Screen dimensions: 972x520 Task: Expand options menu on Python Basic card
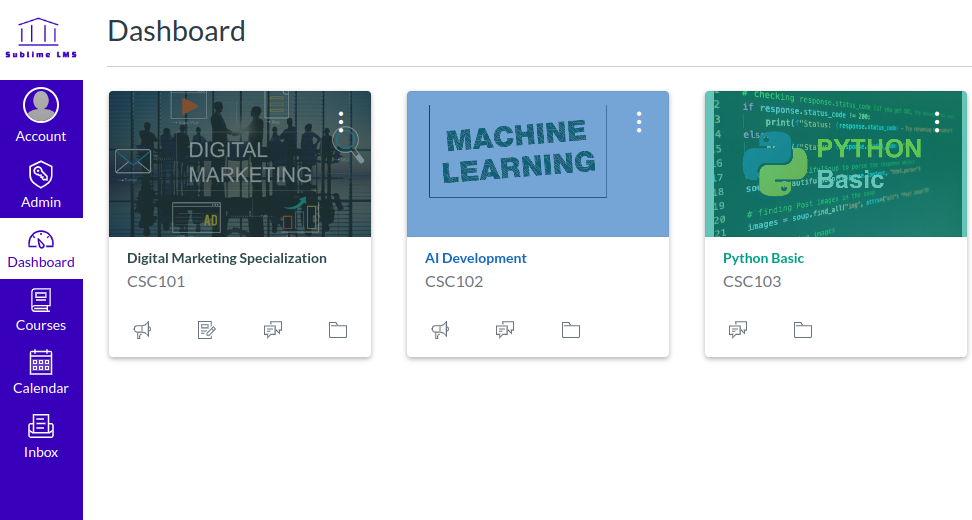(937, 122)
